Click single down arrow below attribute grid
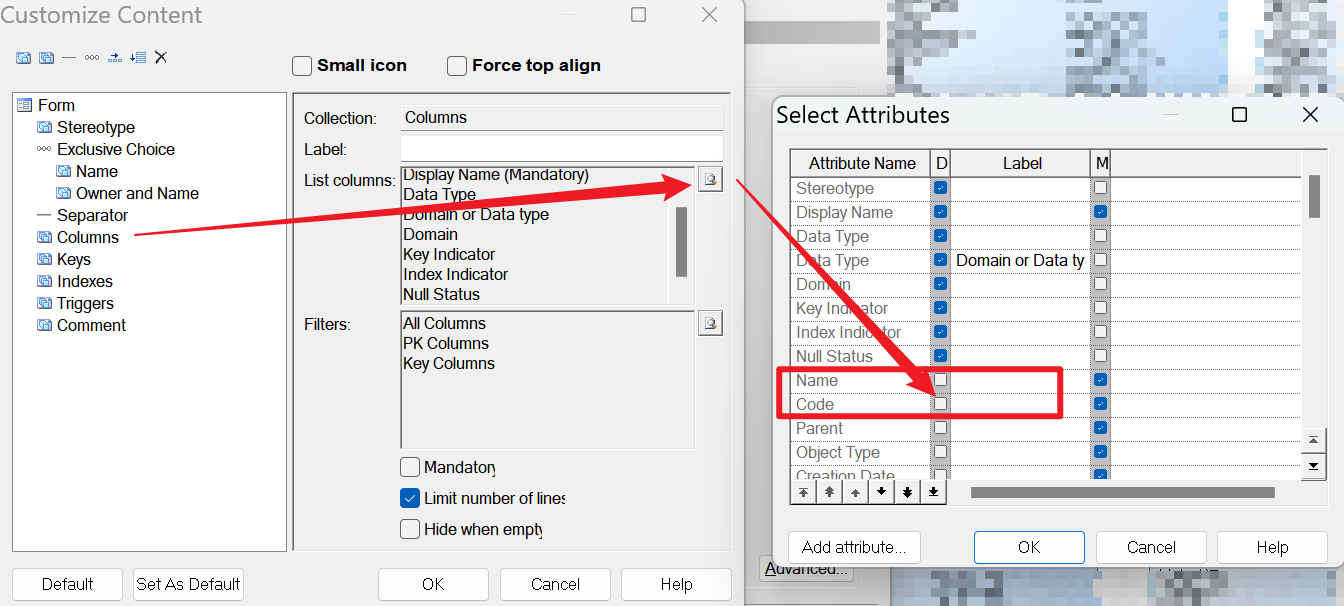This screenshot has height=606, width=1344. [x=881, y=492]
